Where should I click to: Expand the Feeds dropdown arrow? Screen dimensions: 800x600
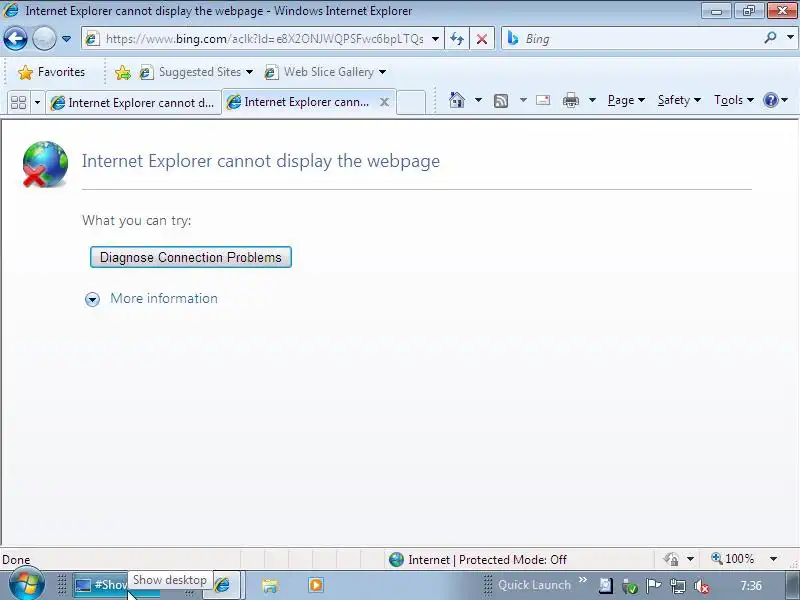click(x=523, y=100)
